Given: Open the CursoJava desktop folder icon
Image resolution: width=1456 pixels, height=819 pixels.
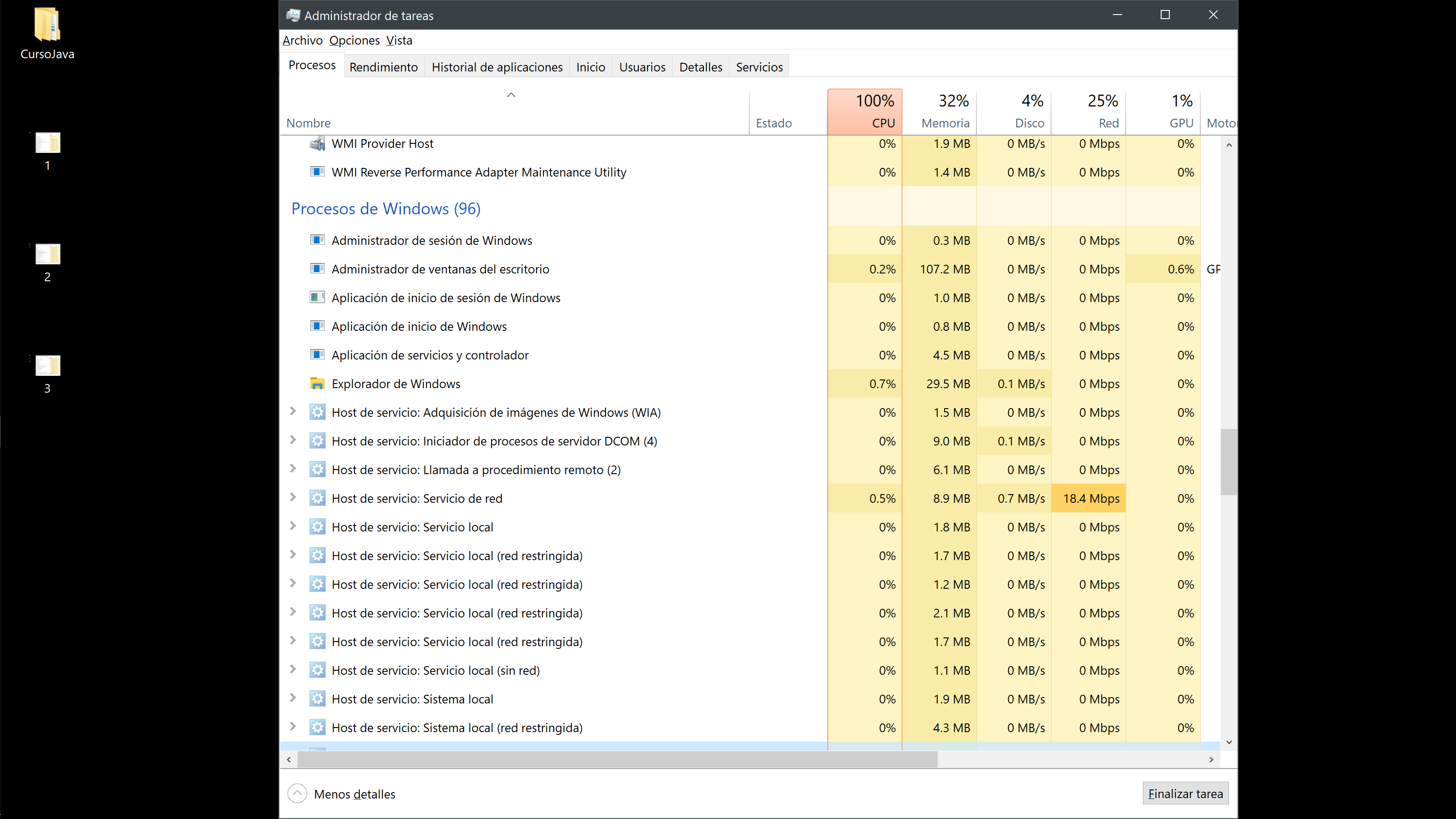Looking at the screenshot, I should pyautogui.click(x=47, y=25).
